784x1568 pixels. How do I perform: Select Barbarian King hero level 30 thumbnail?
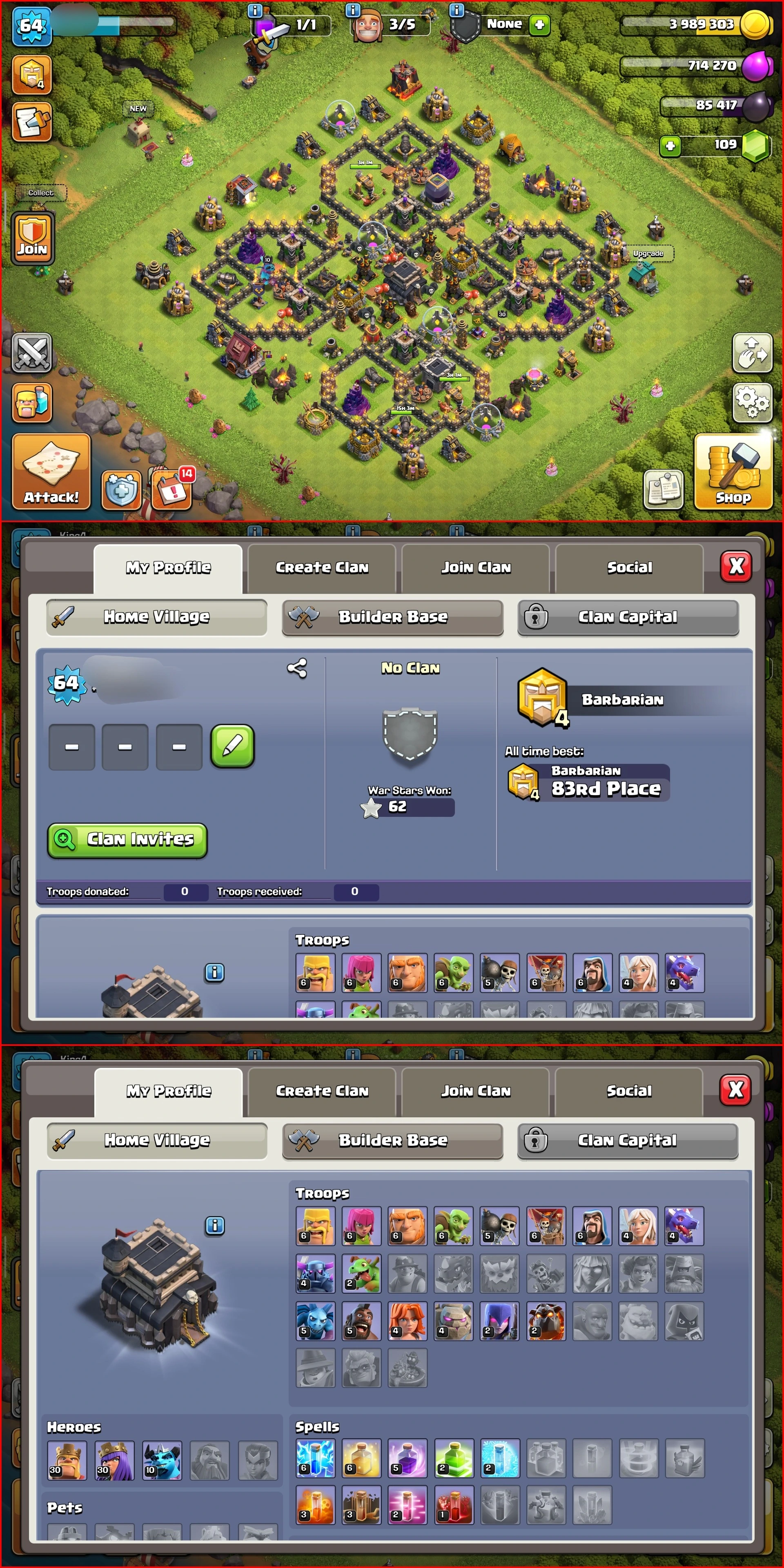click(x=67, y=1460)
